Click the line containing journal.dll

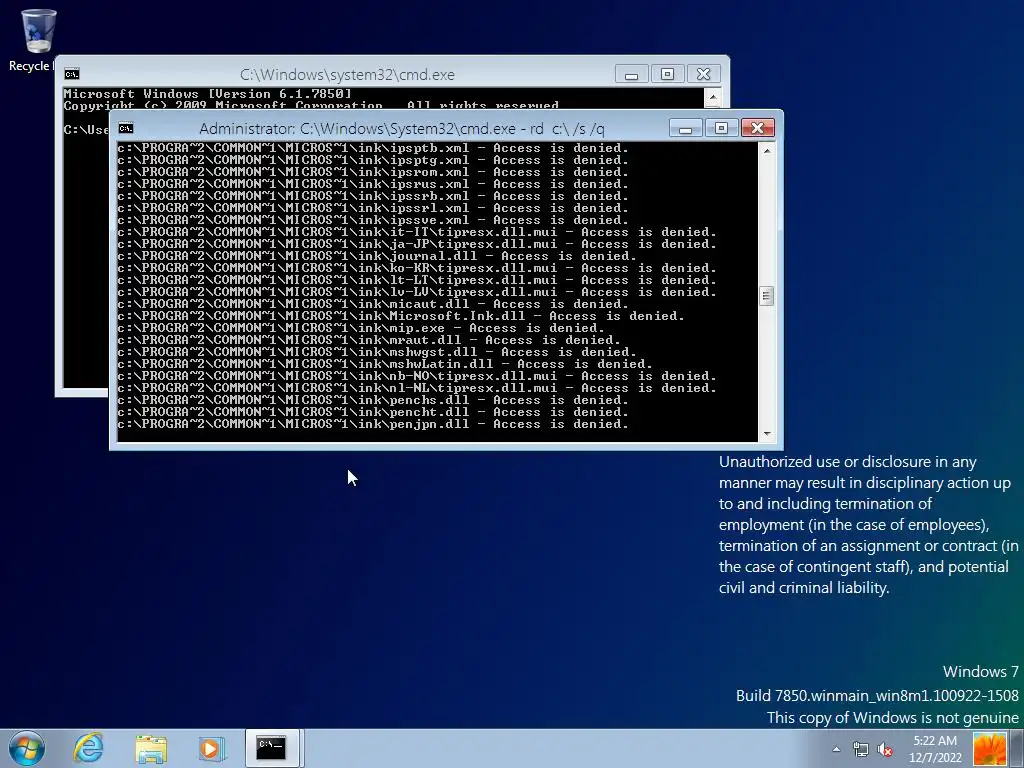[x=377, y=256]
